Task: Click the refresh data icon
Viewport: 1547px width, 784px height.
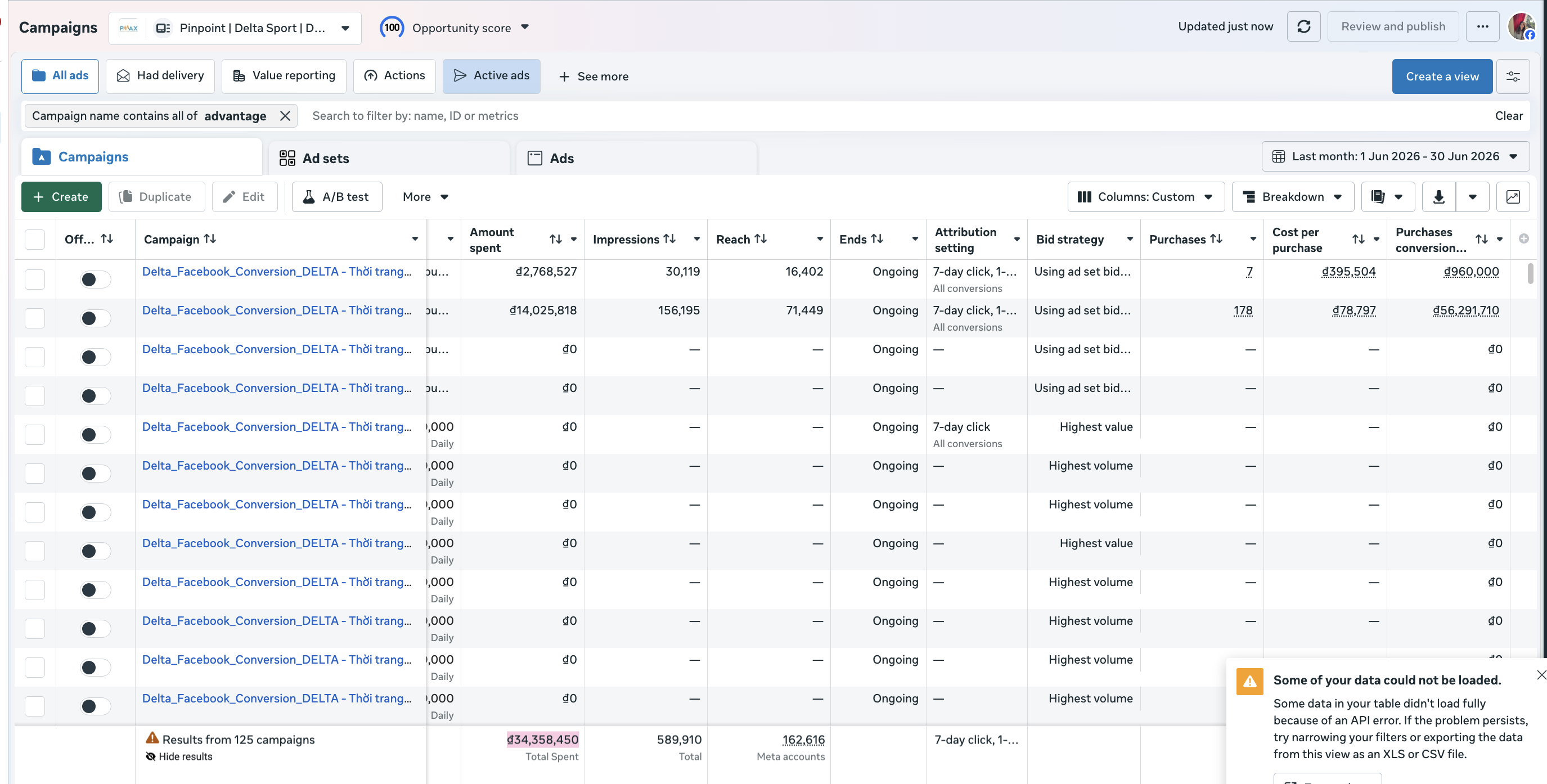Action: 1303,27
